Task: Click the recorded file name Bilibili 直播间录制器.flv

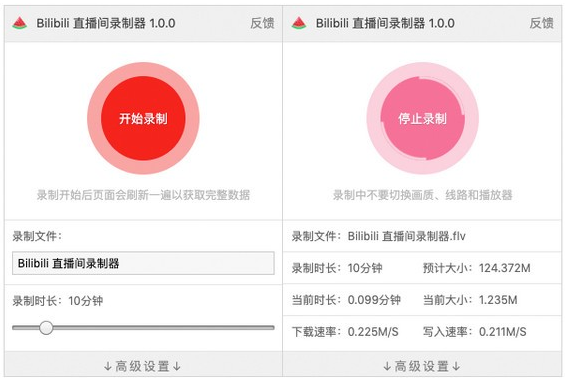Action: tap(406, 236)
